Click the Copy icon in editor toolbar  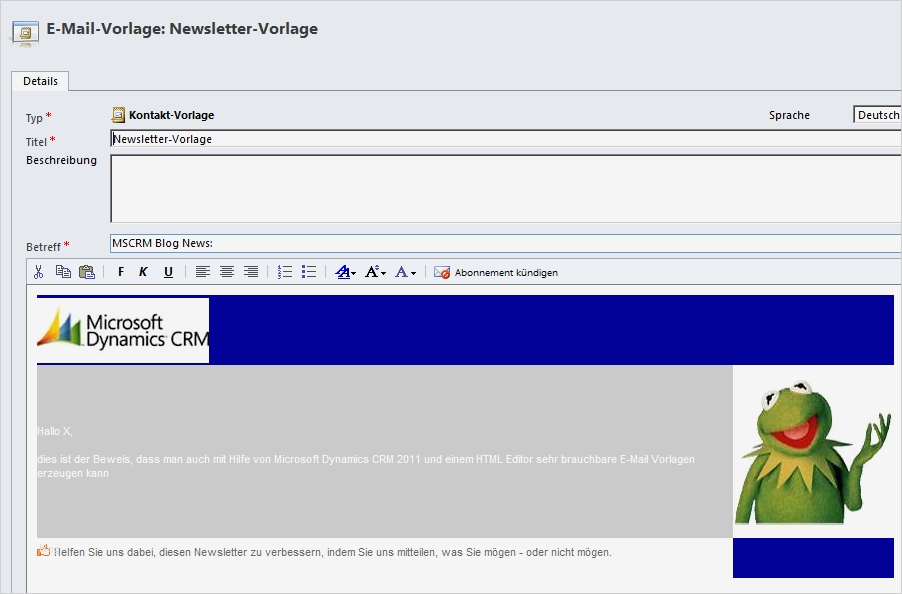click(x=63, y=272)
